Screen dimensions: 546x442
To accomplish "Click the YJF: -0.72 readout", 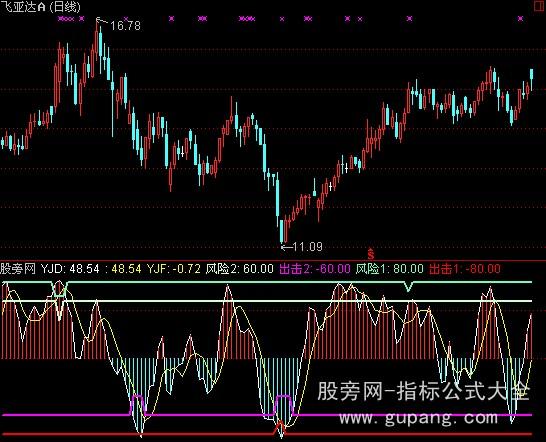I will (x=174, y=269).
